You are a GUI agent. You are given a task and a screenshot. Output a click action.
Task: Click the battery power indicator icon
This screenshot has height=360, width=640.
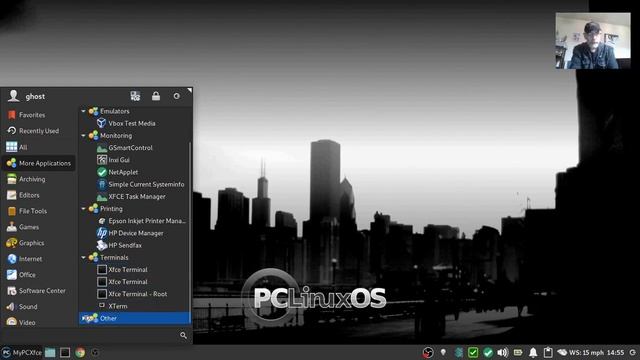coord(518,352)
